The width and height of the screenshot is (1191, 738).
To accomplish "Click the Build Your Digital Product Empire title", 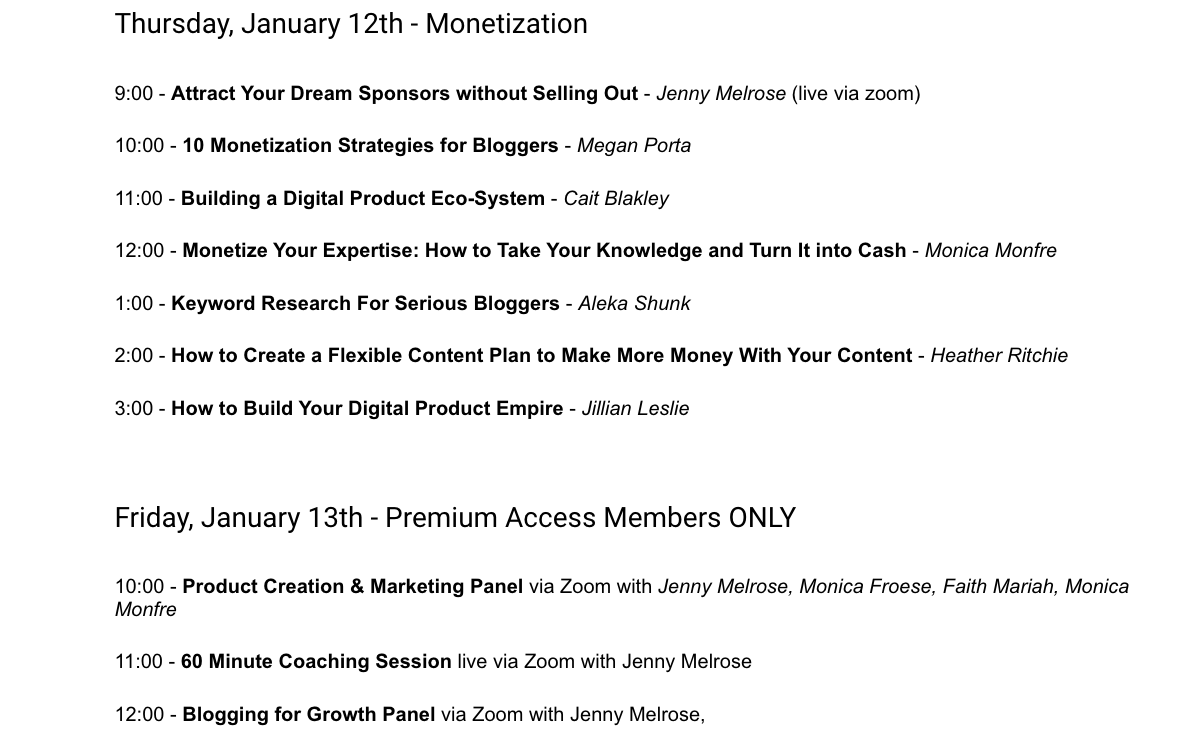I will [367, 409].
